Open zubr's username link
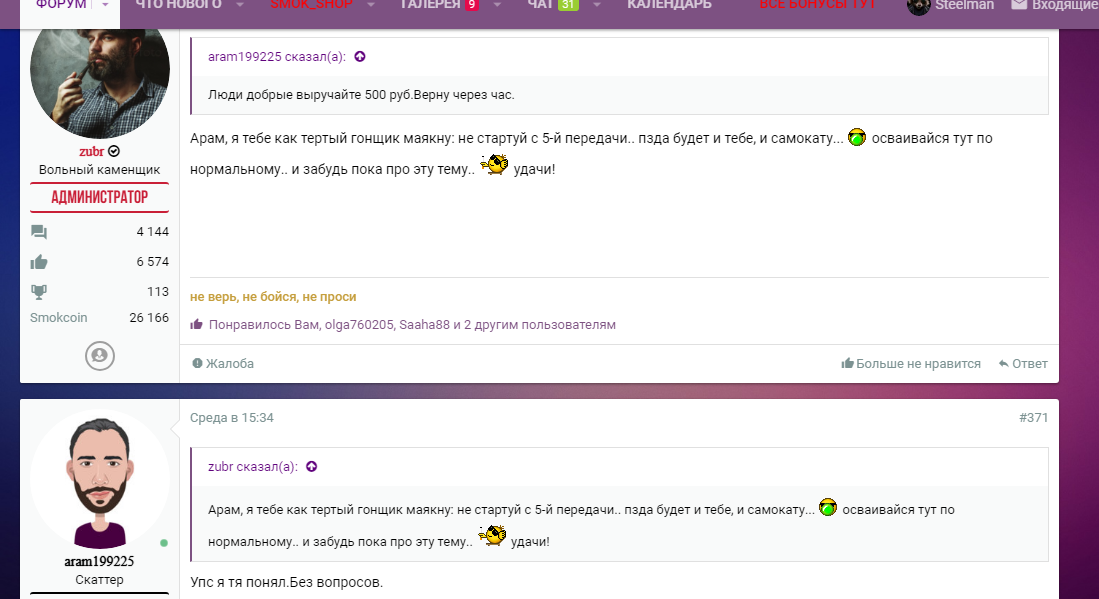This screenshot has height=599, width=1099. (x=91, y=151)
